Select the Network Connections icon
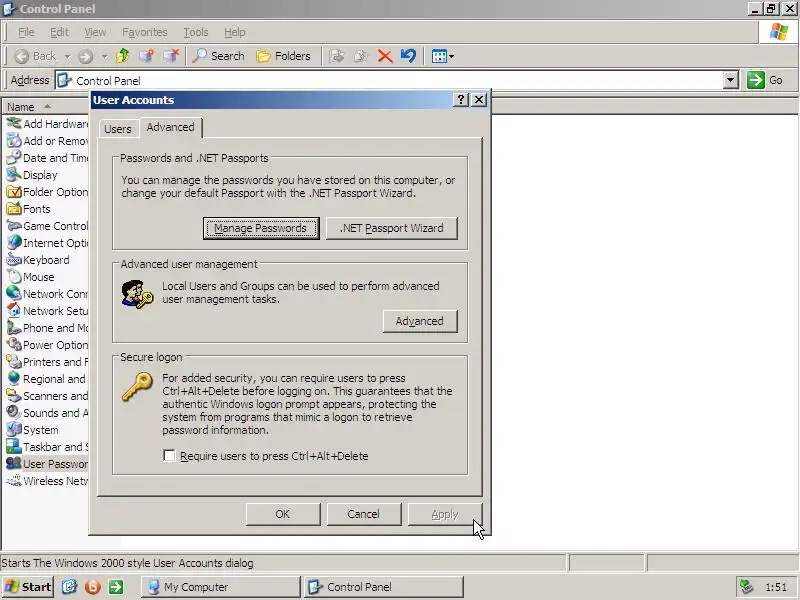The width and height of the screenshot is (800, 600). tap(14, 294)
